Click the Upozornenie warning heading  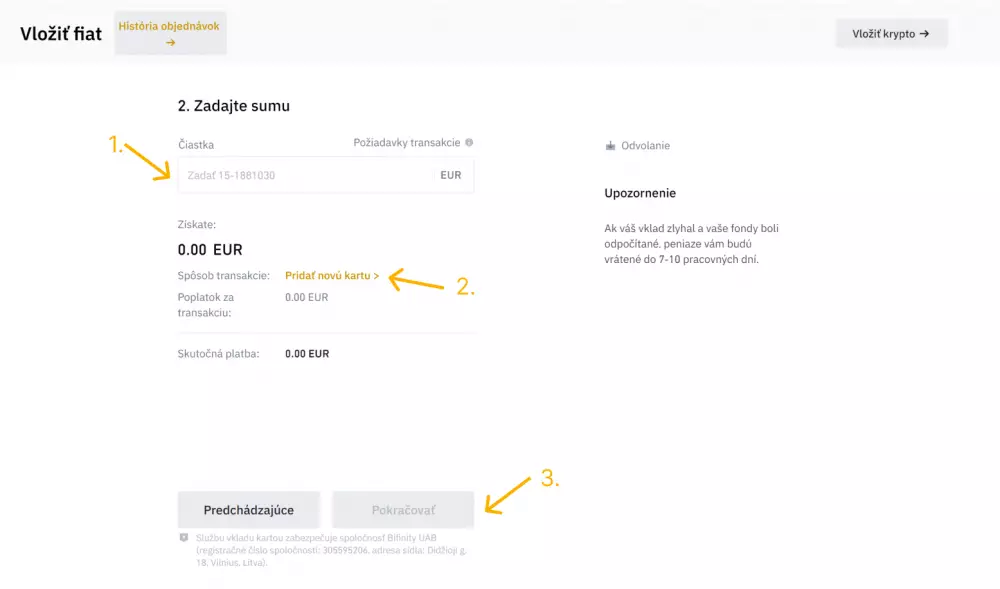pos(641,193)
